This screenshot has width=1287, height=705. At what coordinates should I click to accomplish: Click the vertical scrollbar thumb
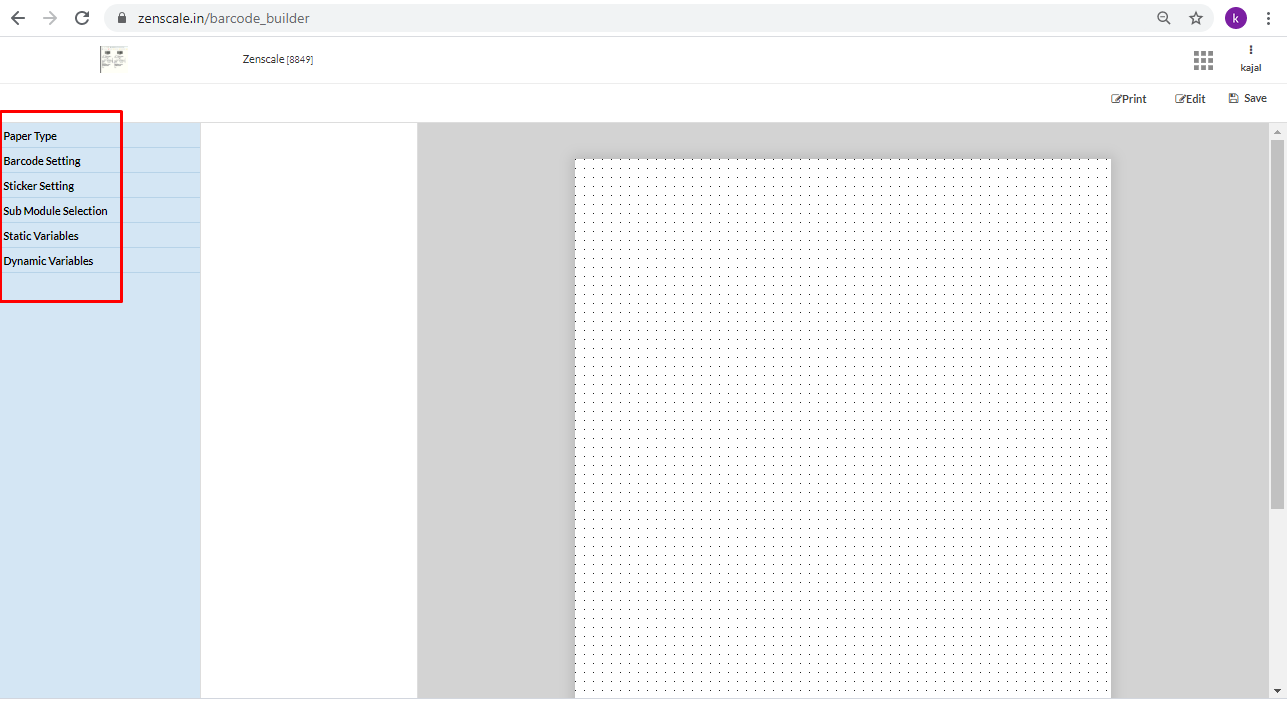tap(1277, 325)
